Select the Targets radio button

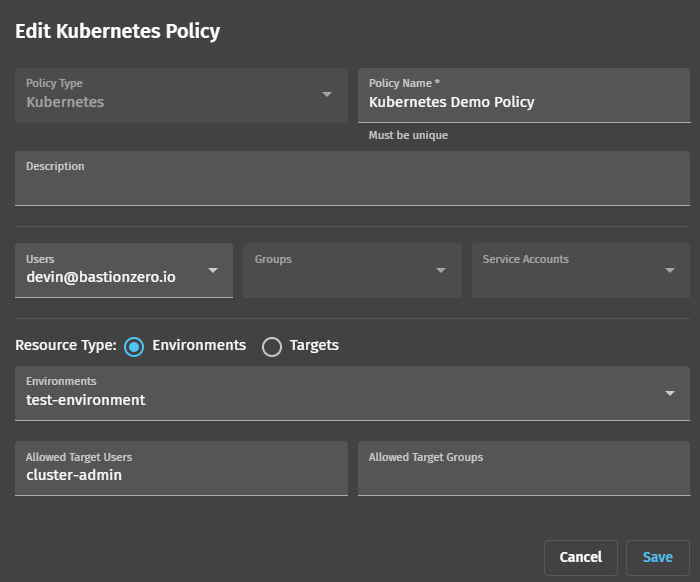(x=272, y=347)
